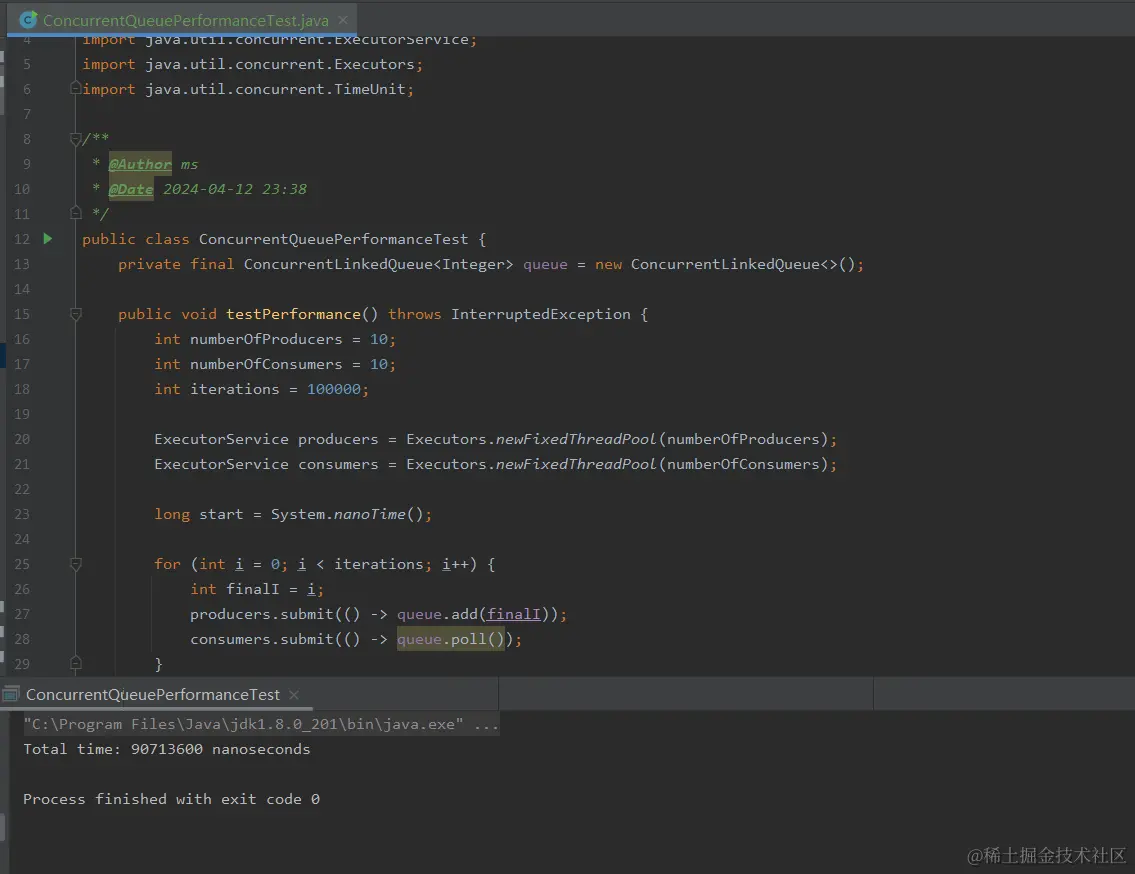
Task: Click the @Author tag in the Javadoc
Action: 140,164
